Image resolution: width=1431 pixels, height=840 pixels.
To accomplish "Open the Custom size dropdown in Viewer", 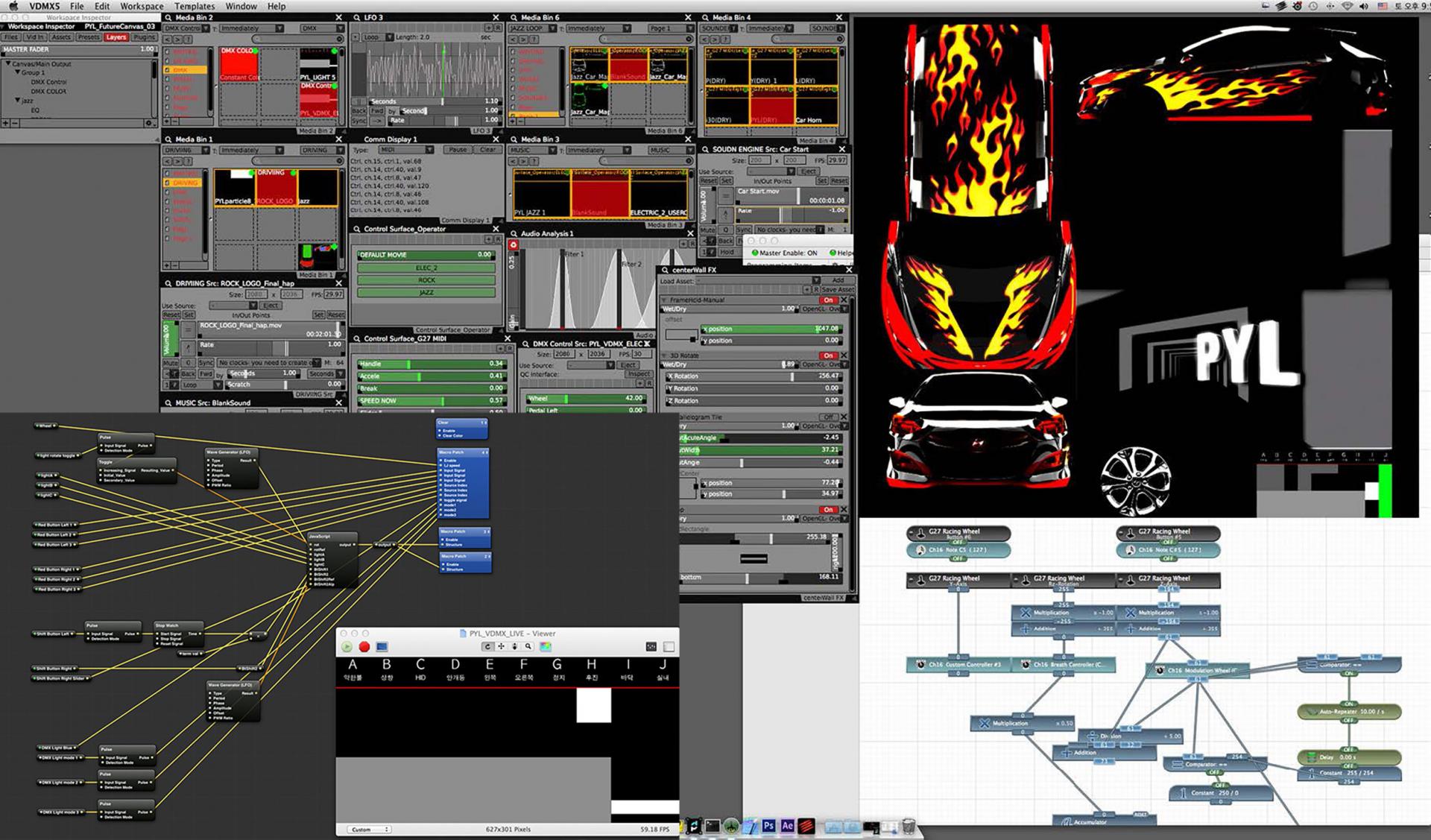I will 369,829.
